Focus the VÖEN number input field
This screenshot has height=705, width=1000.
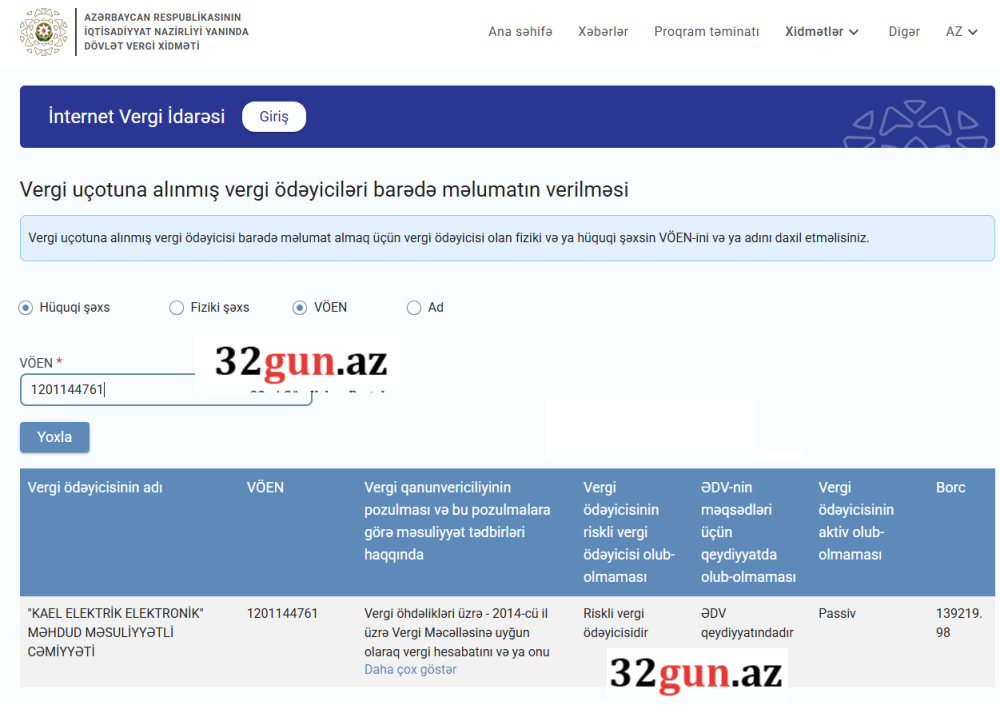tap(110, 390)
